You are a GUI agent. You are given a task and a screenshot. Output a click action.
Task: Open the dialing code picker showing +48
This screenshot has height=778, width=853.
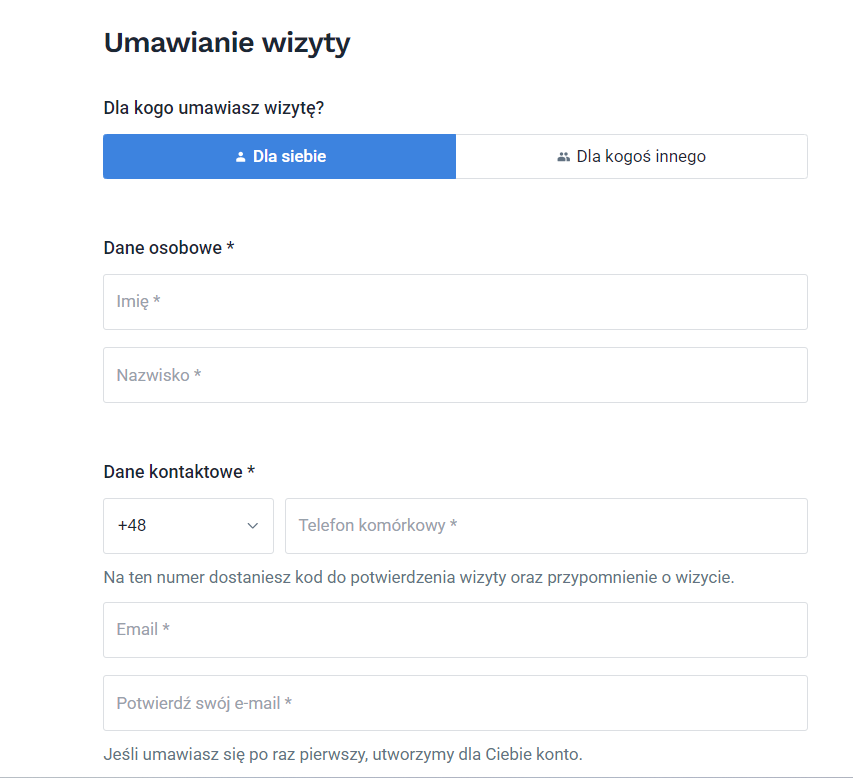(x=188, y=526)
